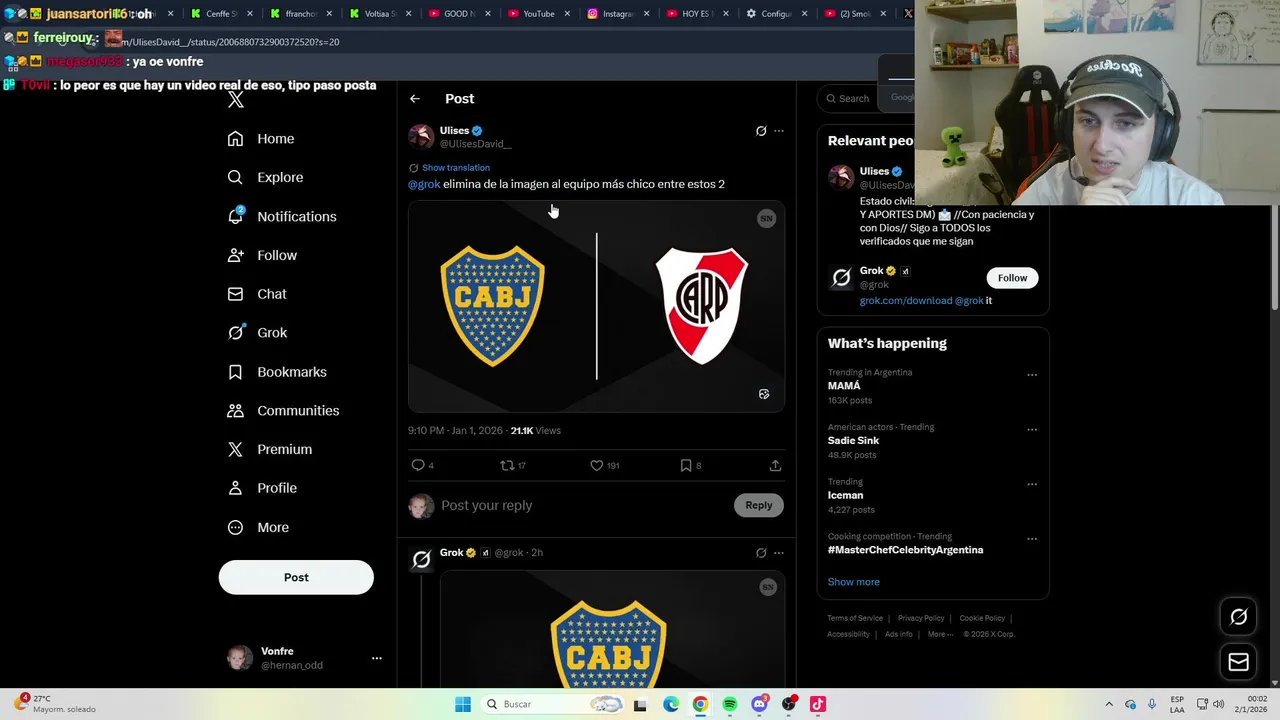Open more options for MAMÁ trend

(1032, 375)
